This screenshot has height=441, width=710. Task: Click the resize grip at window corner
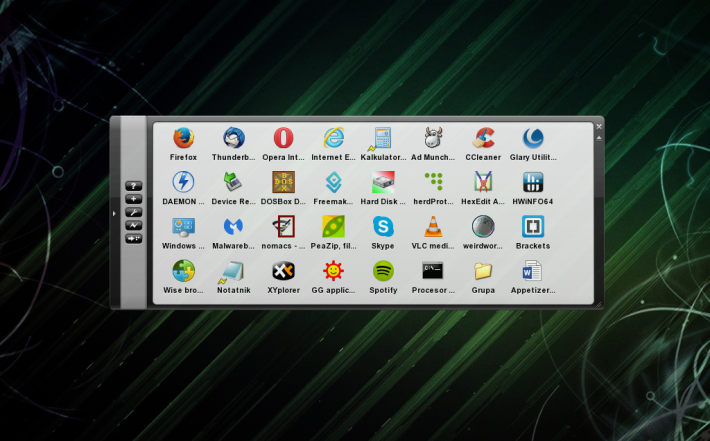point(599,305)
